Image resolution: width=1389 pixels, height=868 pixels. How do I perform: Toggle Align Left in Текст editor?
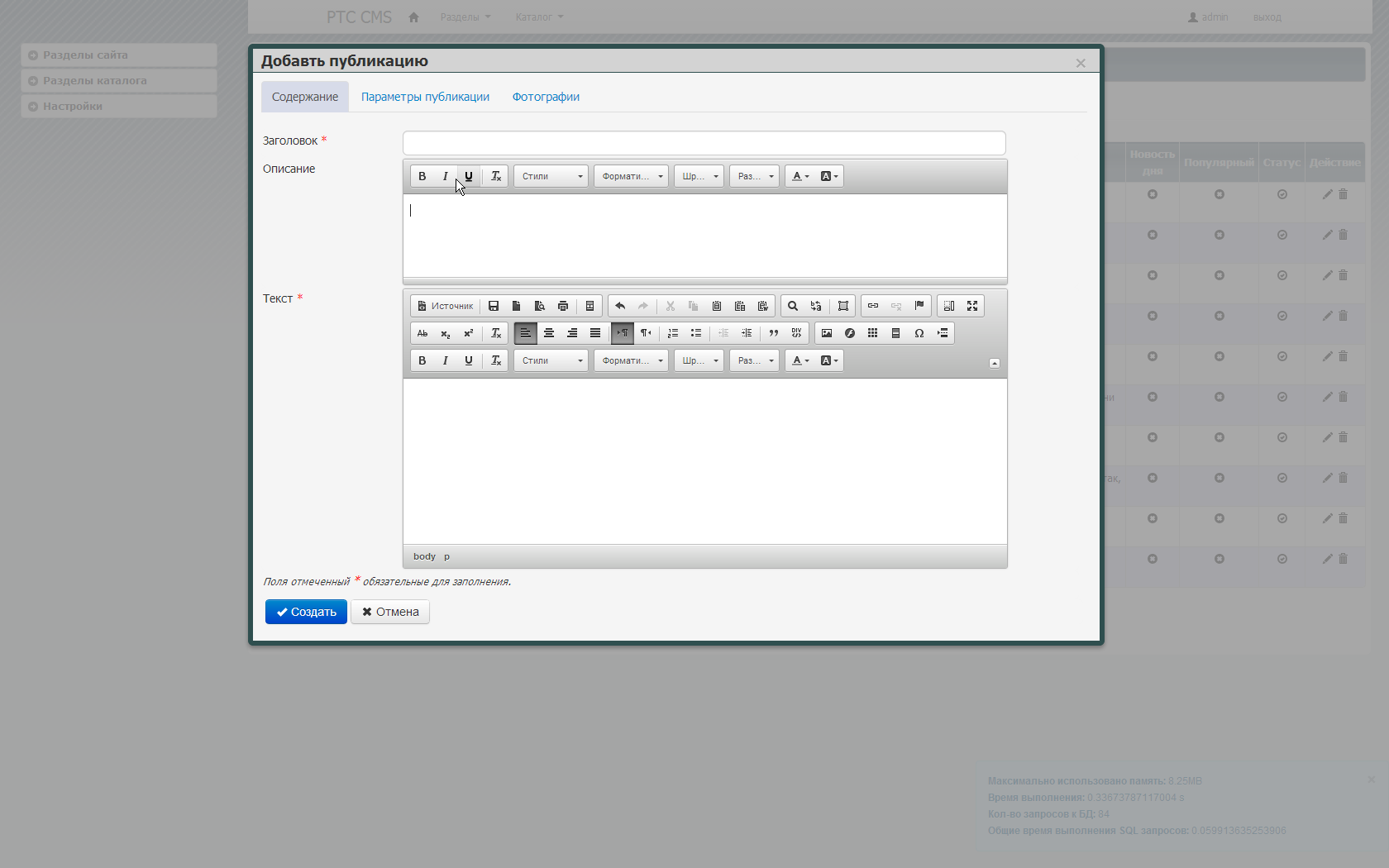[526, 333]
